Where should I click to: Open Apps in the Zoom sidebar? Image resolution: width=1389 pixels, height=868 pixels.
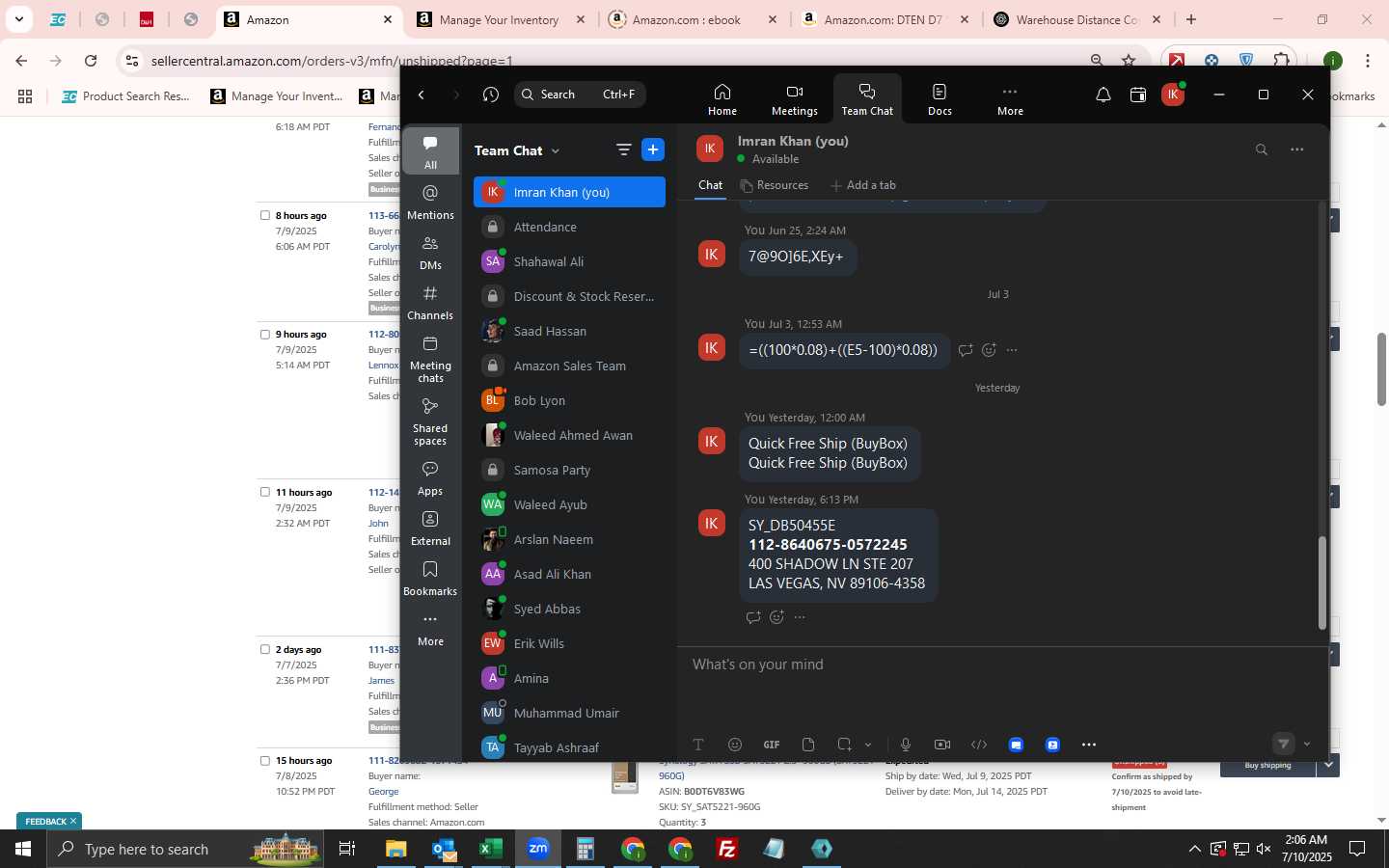coord(430,478)
